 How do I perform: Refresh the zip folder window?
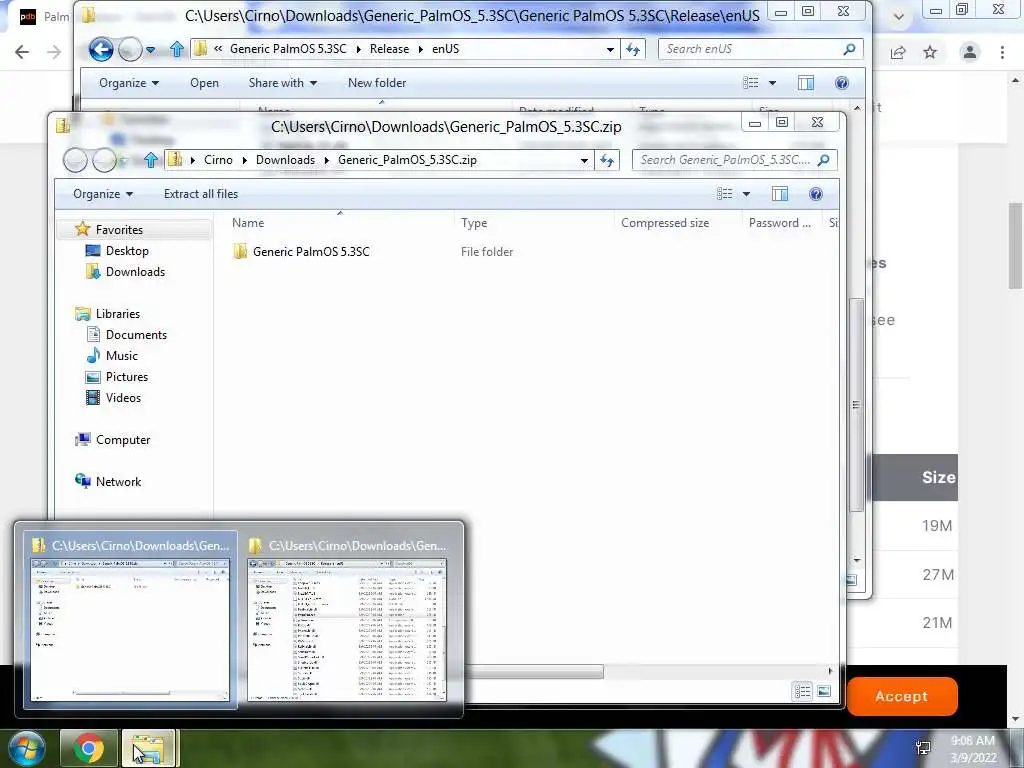[x=607, y=160]
